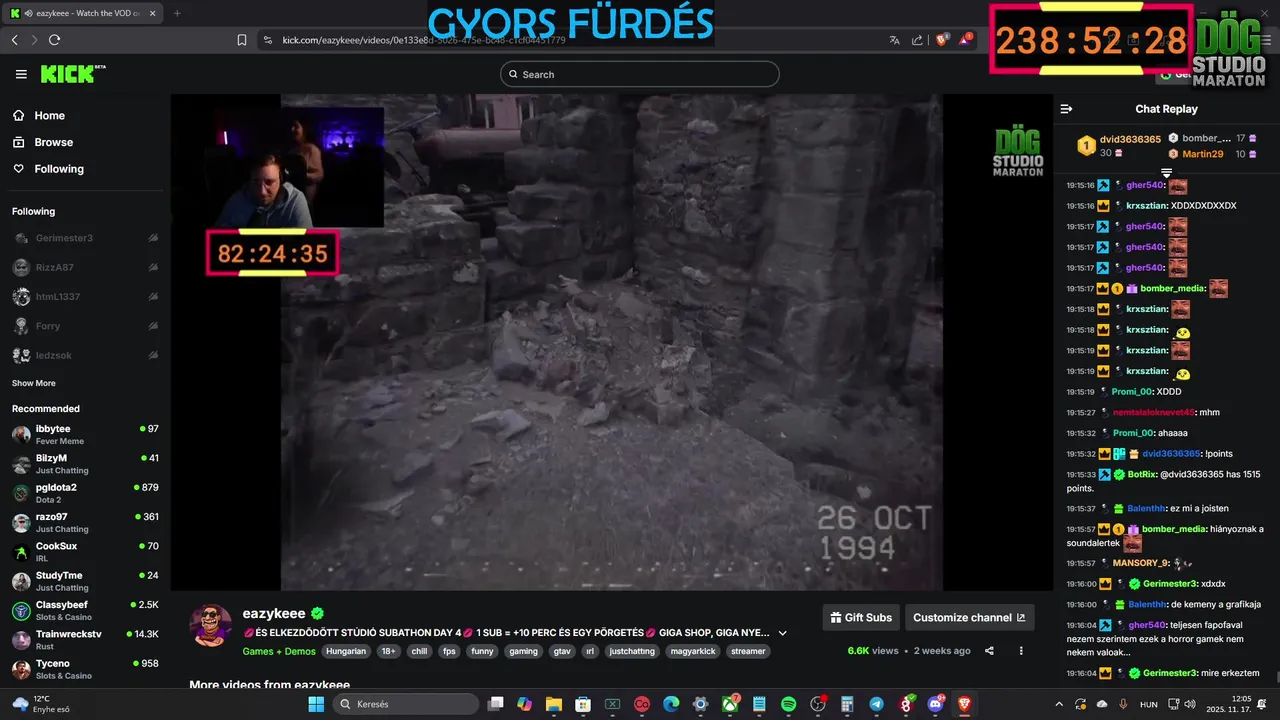Click leaderboard user dvid3636365
Image resolution: width=1280 pixels, height=720 pixels.
tap(1130, 139)
